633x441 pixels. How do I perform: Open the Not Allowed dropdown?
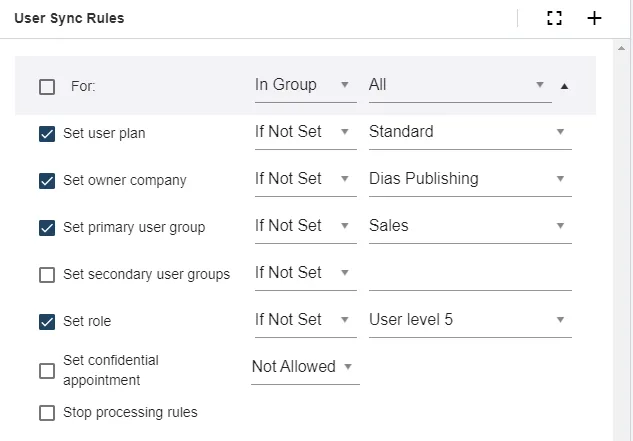coord(304,367)
